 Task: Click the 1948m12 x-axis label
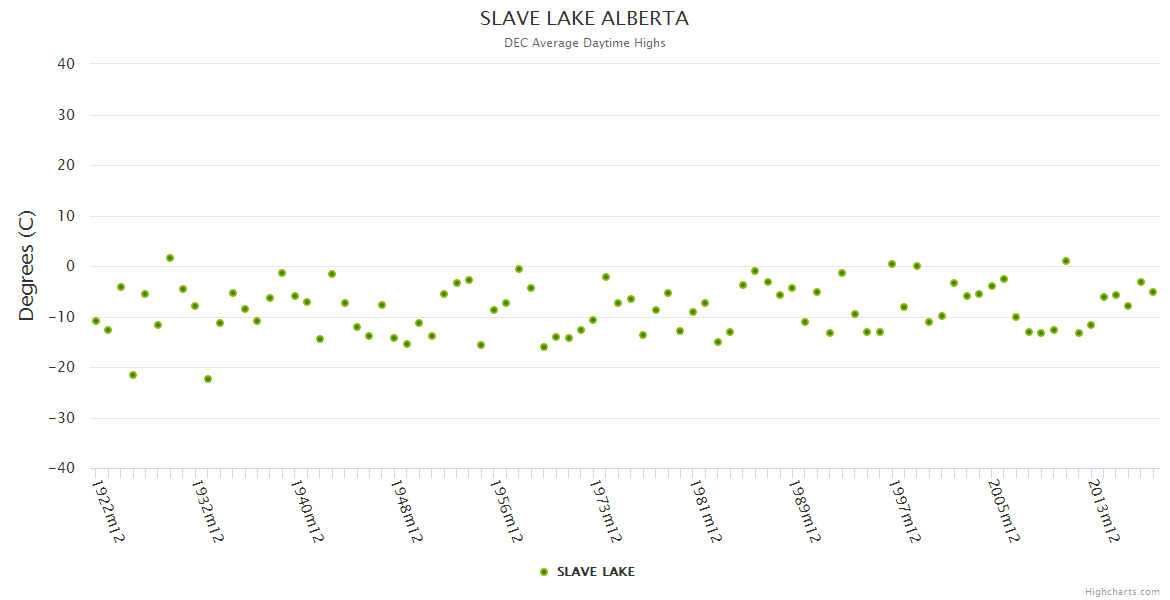(406, 511)
